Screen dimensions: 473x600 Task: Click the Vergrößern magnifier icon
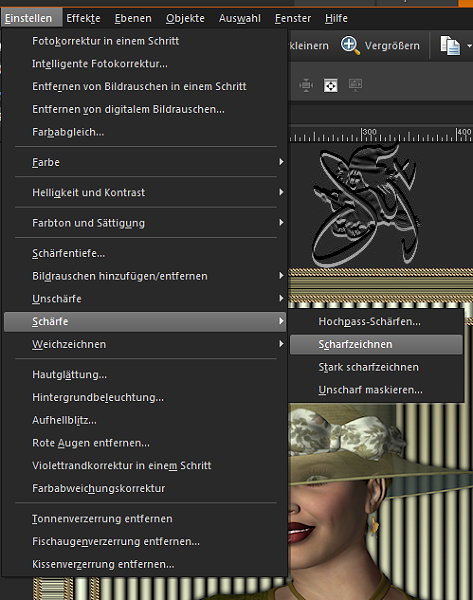click(x=350, y=45)
